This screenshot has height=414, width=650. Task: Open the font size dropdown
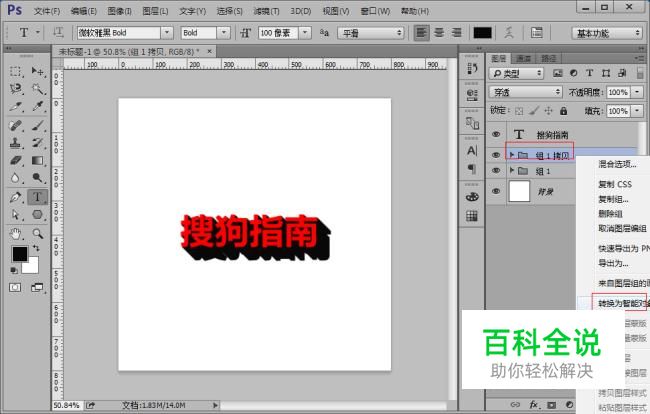305,32
